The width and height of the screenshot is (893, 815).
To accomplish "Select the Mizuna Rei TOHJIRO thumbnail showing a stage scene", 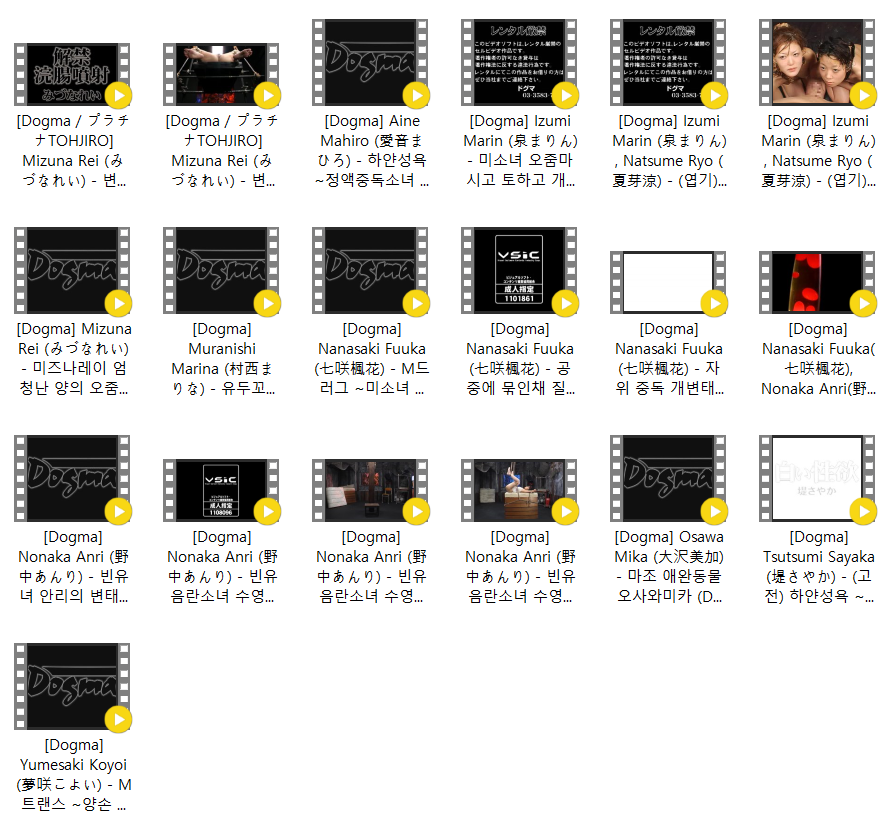I will [x=221, y=75].
